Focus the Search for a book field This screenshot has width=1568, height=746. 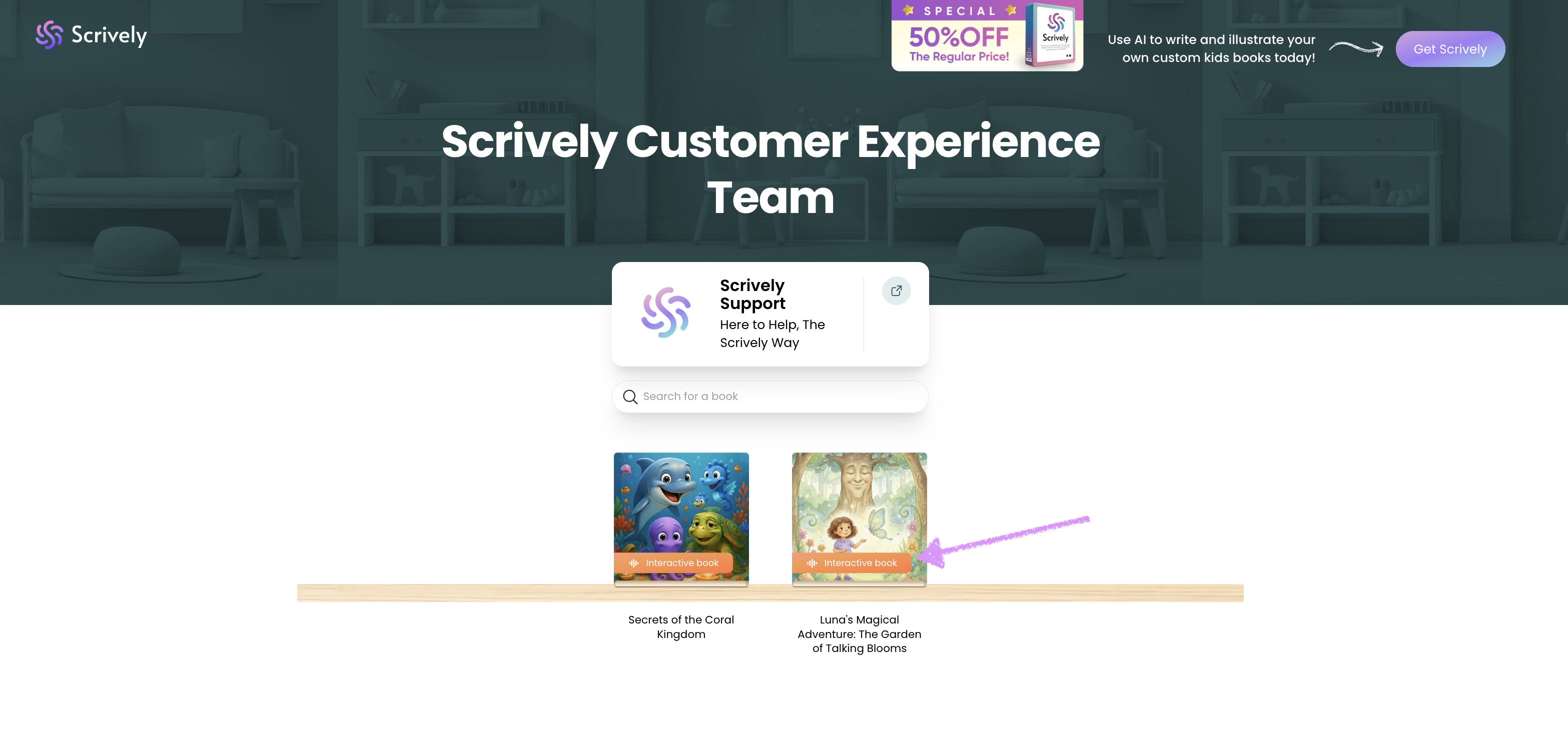pyautogui.click(x=770, y=396)
